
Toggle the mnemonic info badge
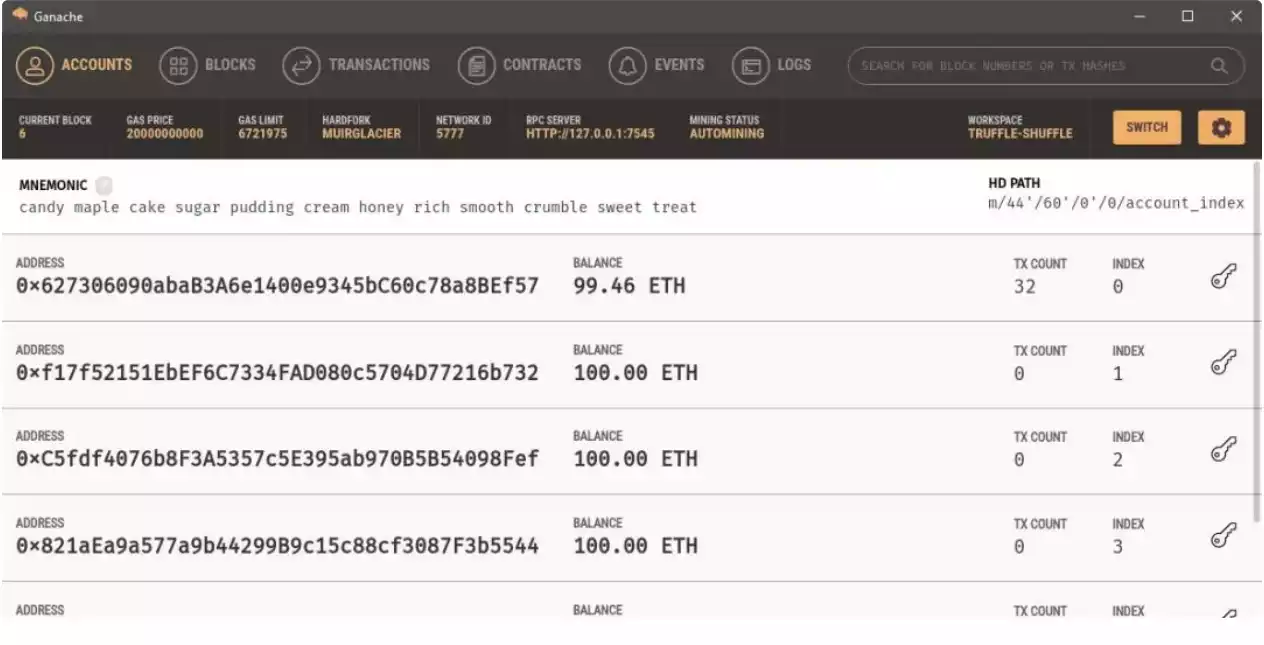pos(104,185)
